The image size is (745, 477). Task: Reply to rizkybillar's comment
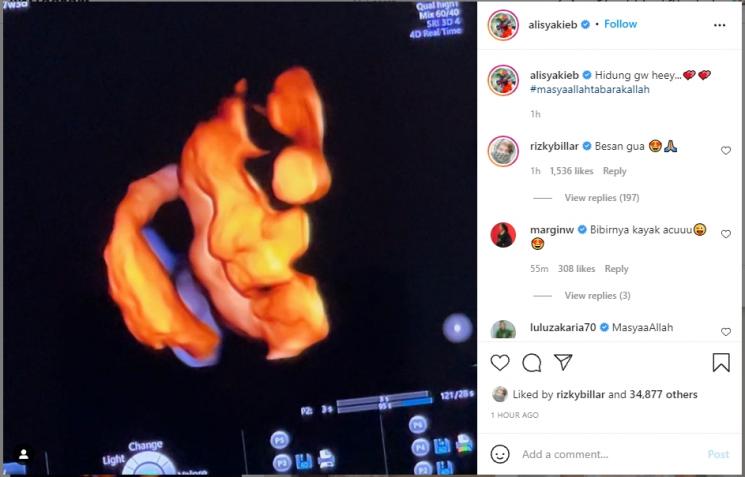614,171
